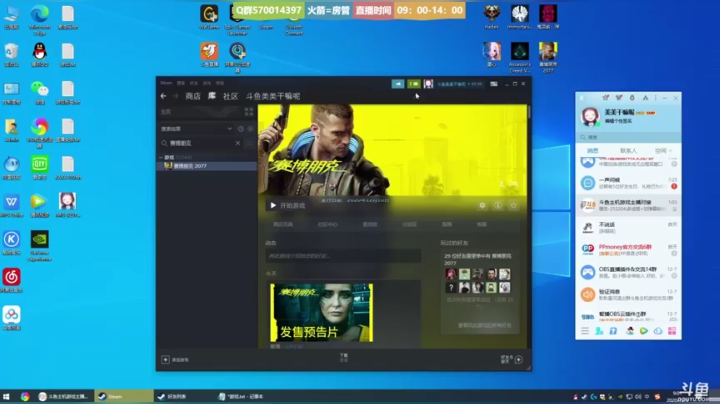Image resolution: width=720 pixels, height=404 pixels.
Task: Click the add-friend icon in QQ bottom bar
Action: [x=599, y=331]
